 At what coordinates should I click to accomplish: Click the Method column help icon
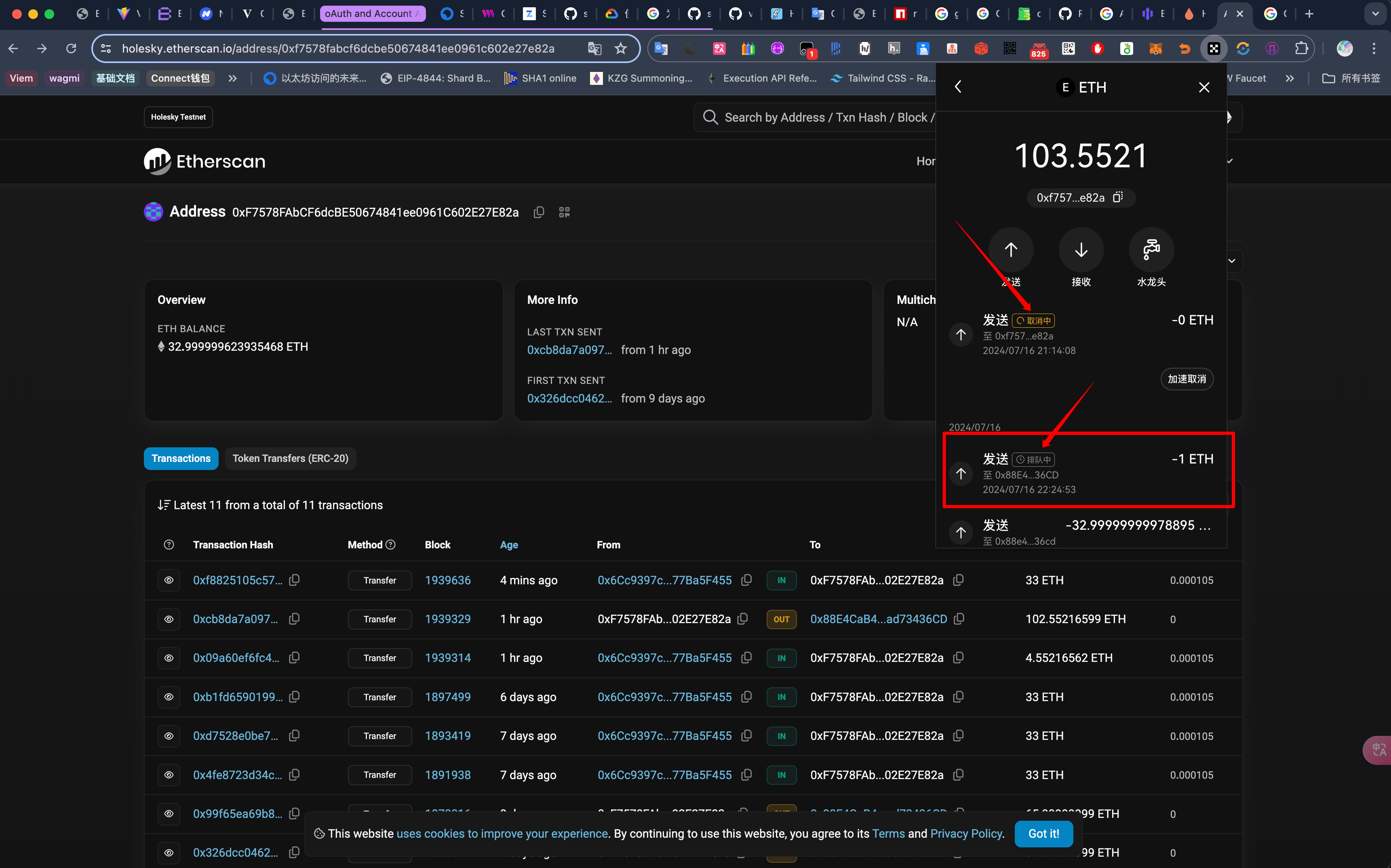(x=390, y=544)
